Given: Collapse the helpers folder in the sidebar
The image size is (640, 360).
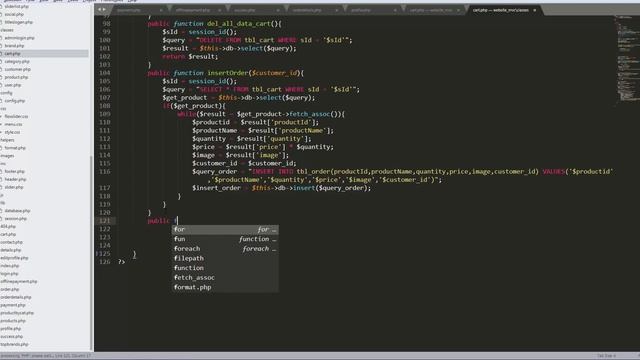Looking at the screenshot, I should pyautogui.click(x=7, y=140).
